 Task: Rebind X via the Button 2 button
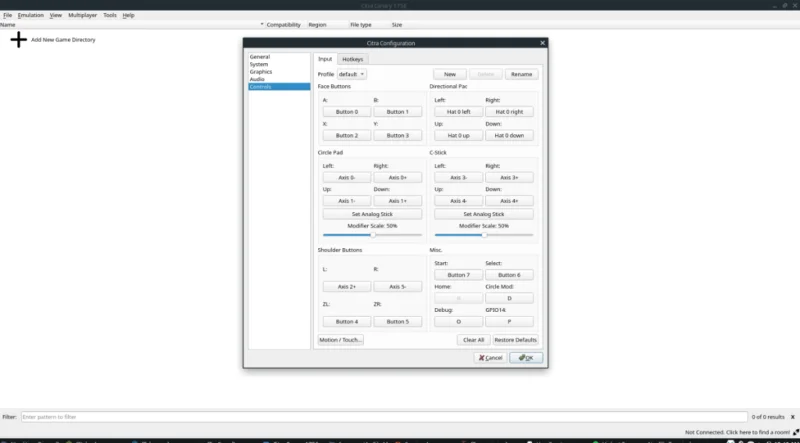point(347,136)
